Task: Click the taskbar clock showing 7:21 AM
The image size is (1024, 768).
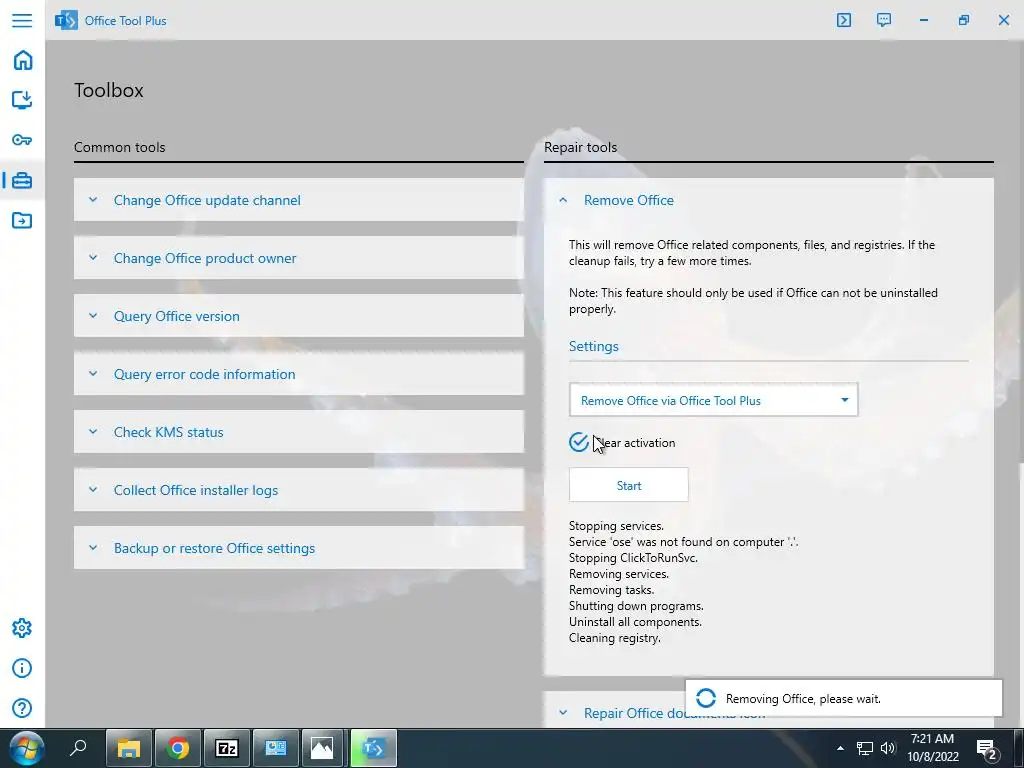Action: pos(933,748)
